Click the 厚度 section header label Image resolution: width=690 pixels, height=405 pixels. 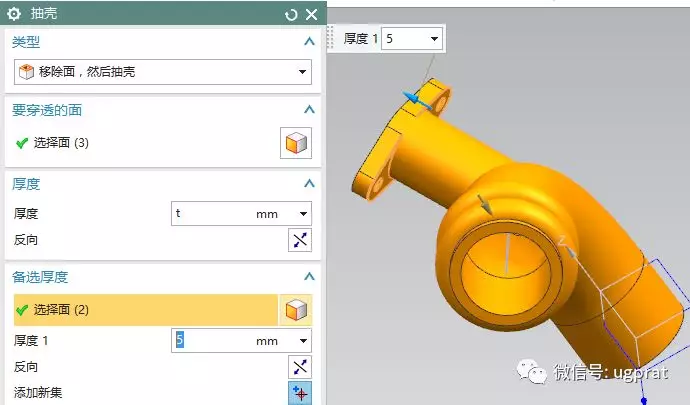tap(26, 184)
